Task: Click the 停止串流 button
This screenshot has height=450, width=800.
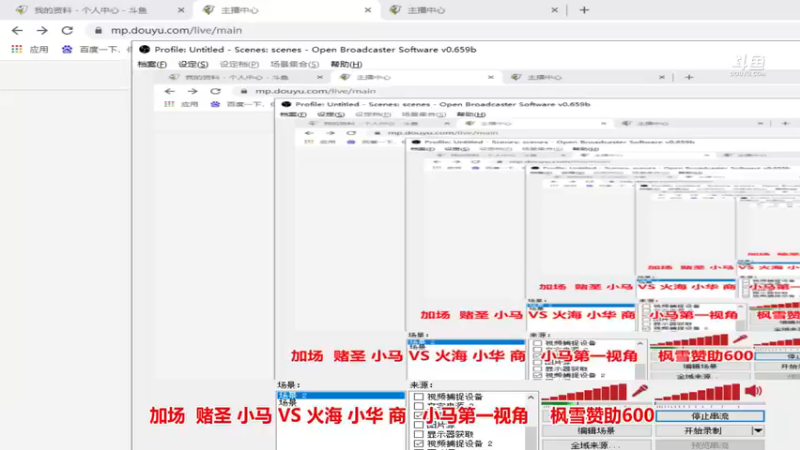Action: 710,416
